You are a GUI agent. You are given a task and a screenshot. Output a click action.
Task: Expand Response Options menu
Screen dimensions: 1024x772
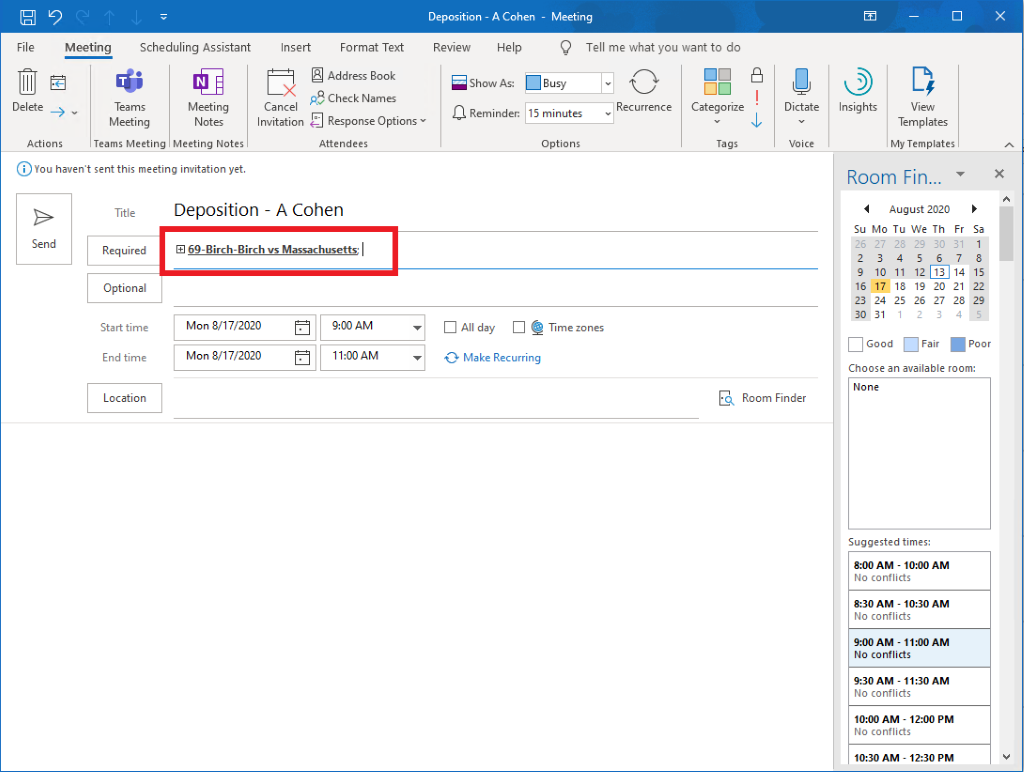pos(368,121)
